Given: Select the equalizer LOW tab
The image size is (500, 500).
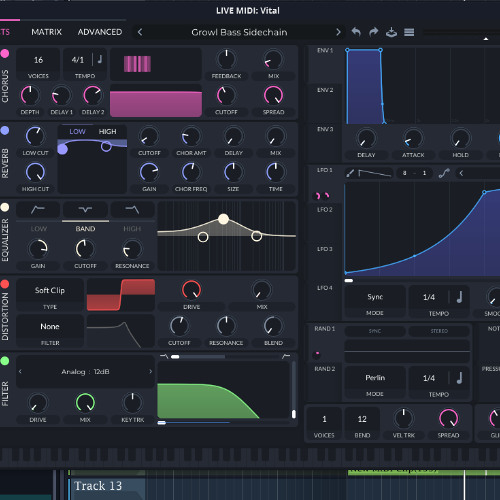Looking at the screenshot, I should point(39,229).
